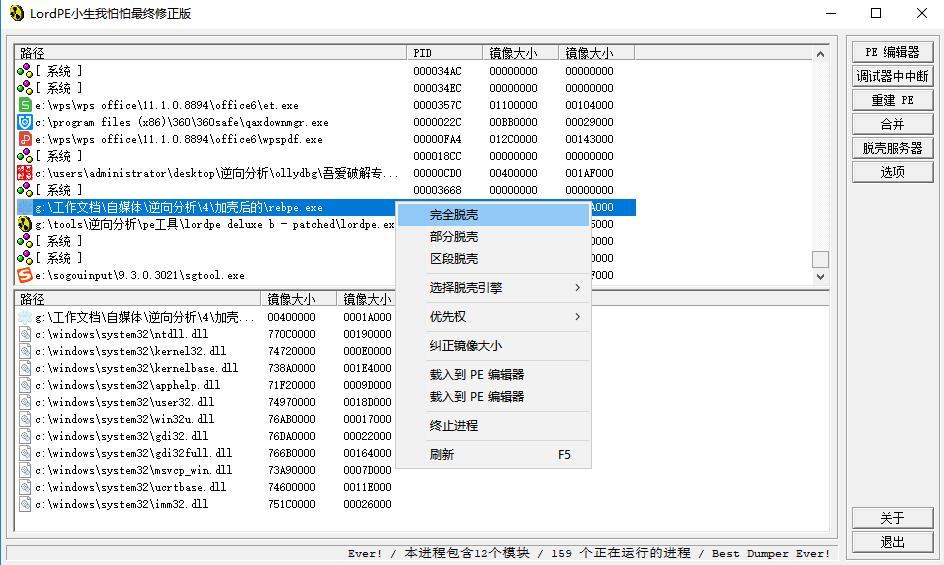944x565 pixels.
Task: Click process list scrollbar down arrow
Action: point(820,276)
